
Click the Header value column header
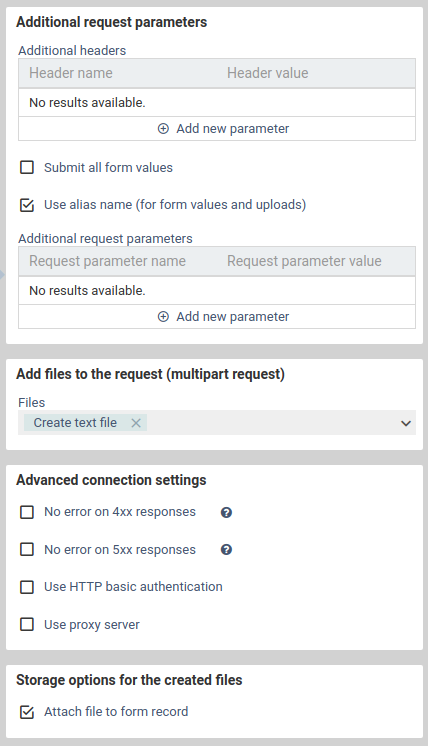[x=268, y=73]
